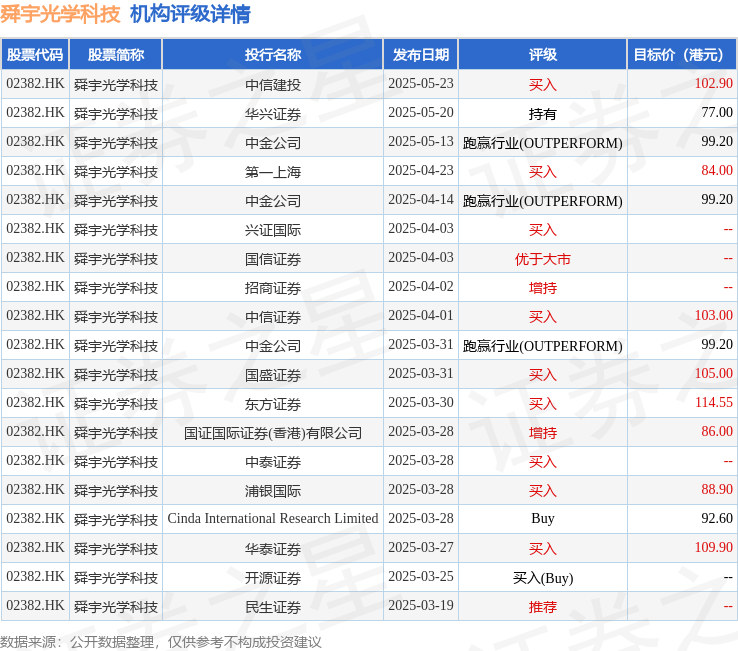Click the date 2025-05-23
This screenshot has height=651, width=738.
point(421,83)
